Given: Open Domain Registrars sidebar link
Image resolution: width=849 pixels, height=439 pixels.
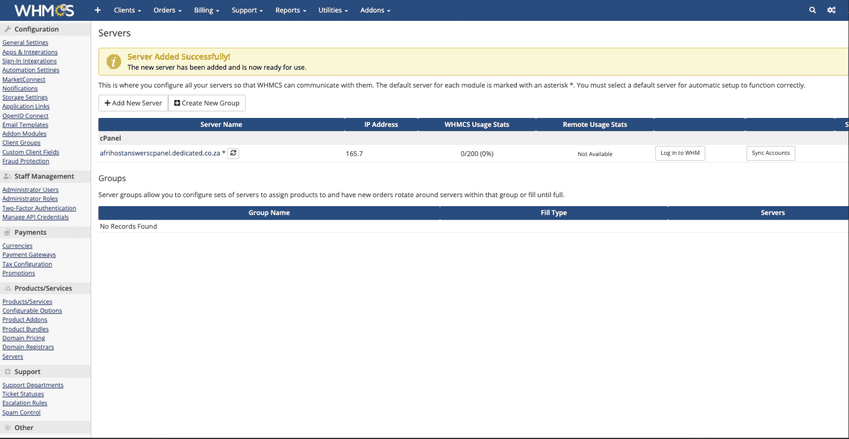Looking at the screenshot, I should pyautogui.click(x=28, y=347).
